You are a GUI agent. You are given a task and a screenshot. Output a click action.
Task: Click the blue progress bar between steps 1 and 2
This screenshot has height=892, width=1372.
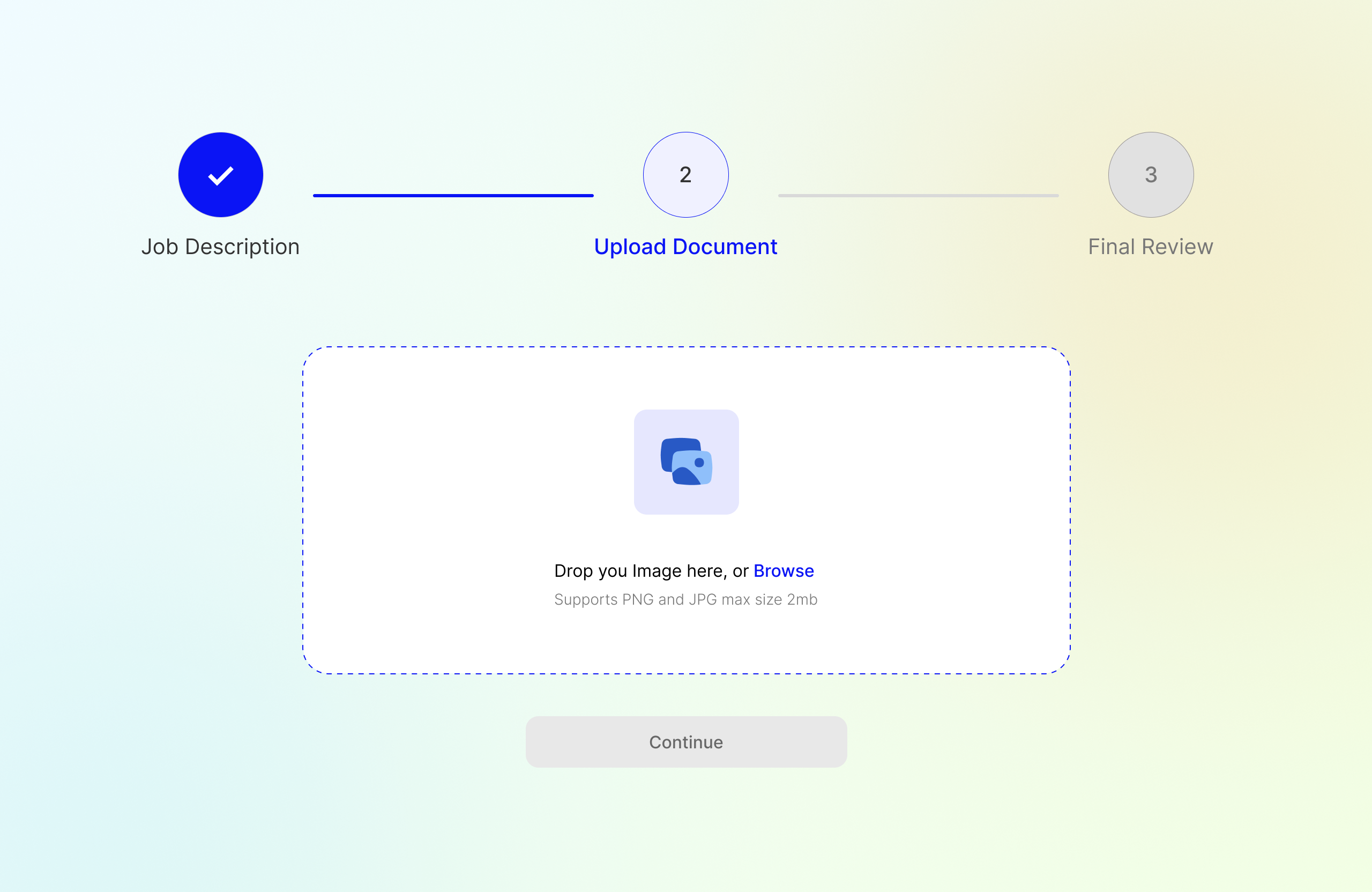point(453,196)
